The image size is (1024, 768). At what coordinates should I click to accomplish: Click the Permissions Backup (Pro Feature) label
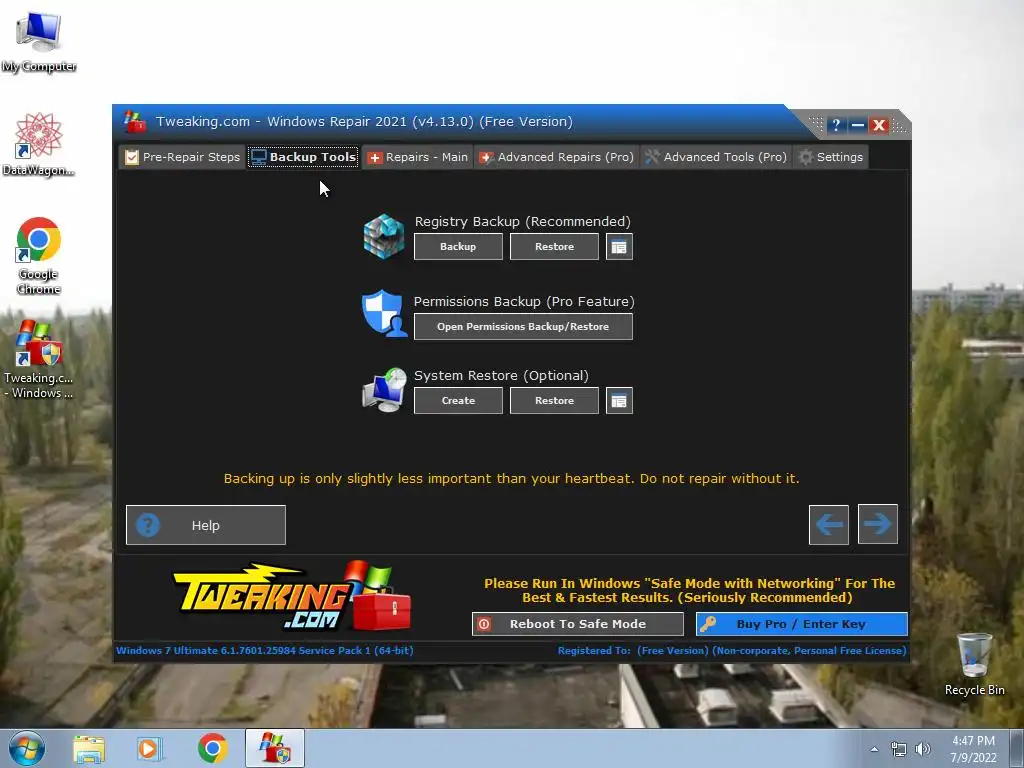524,302
